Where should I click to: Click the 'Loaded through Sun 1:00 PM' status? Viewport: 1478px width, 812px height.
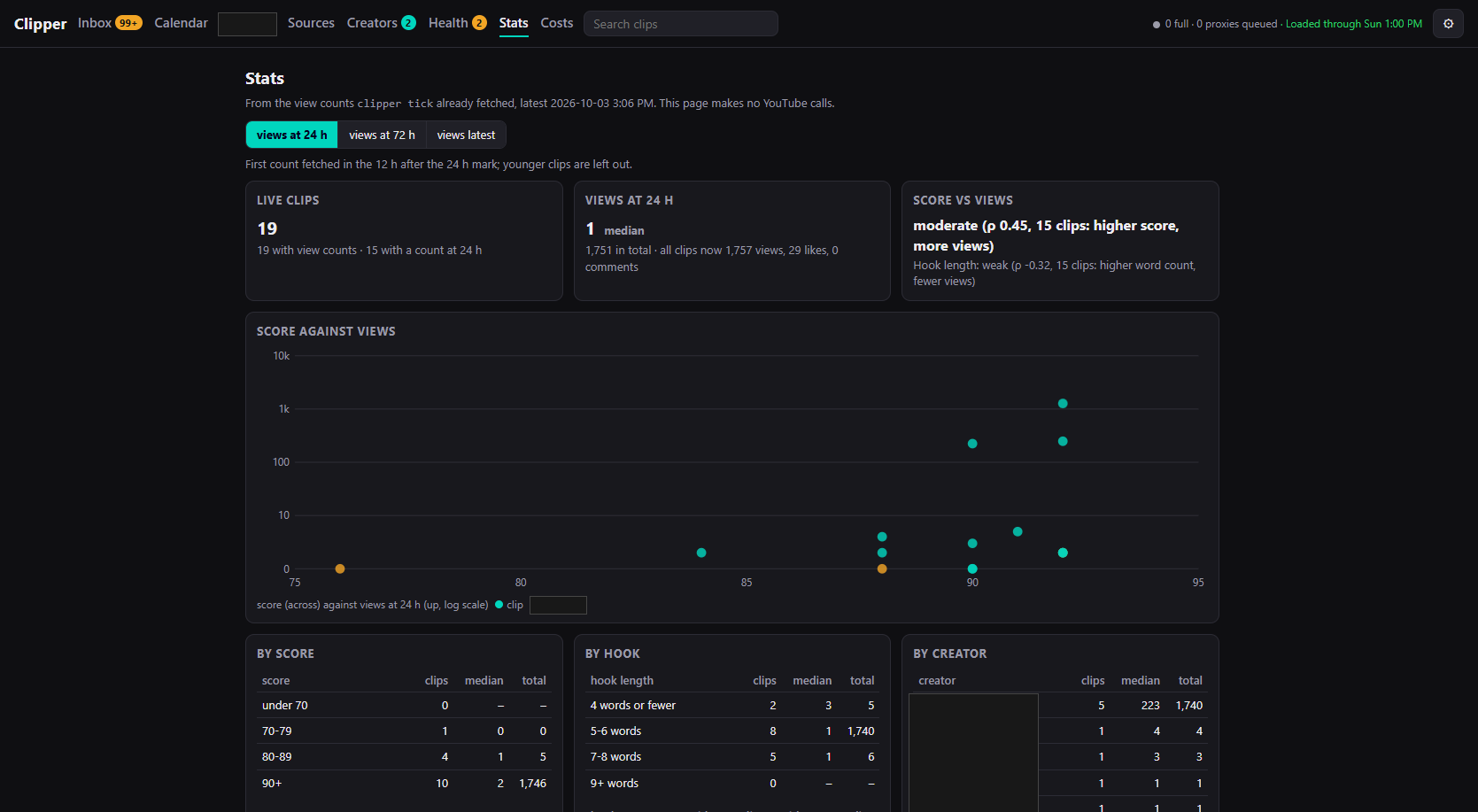point(1353,24)
